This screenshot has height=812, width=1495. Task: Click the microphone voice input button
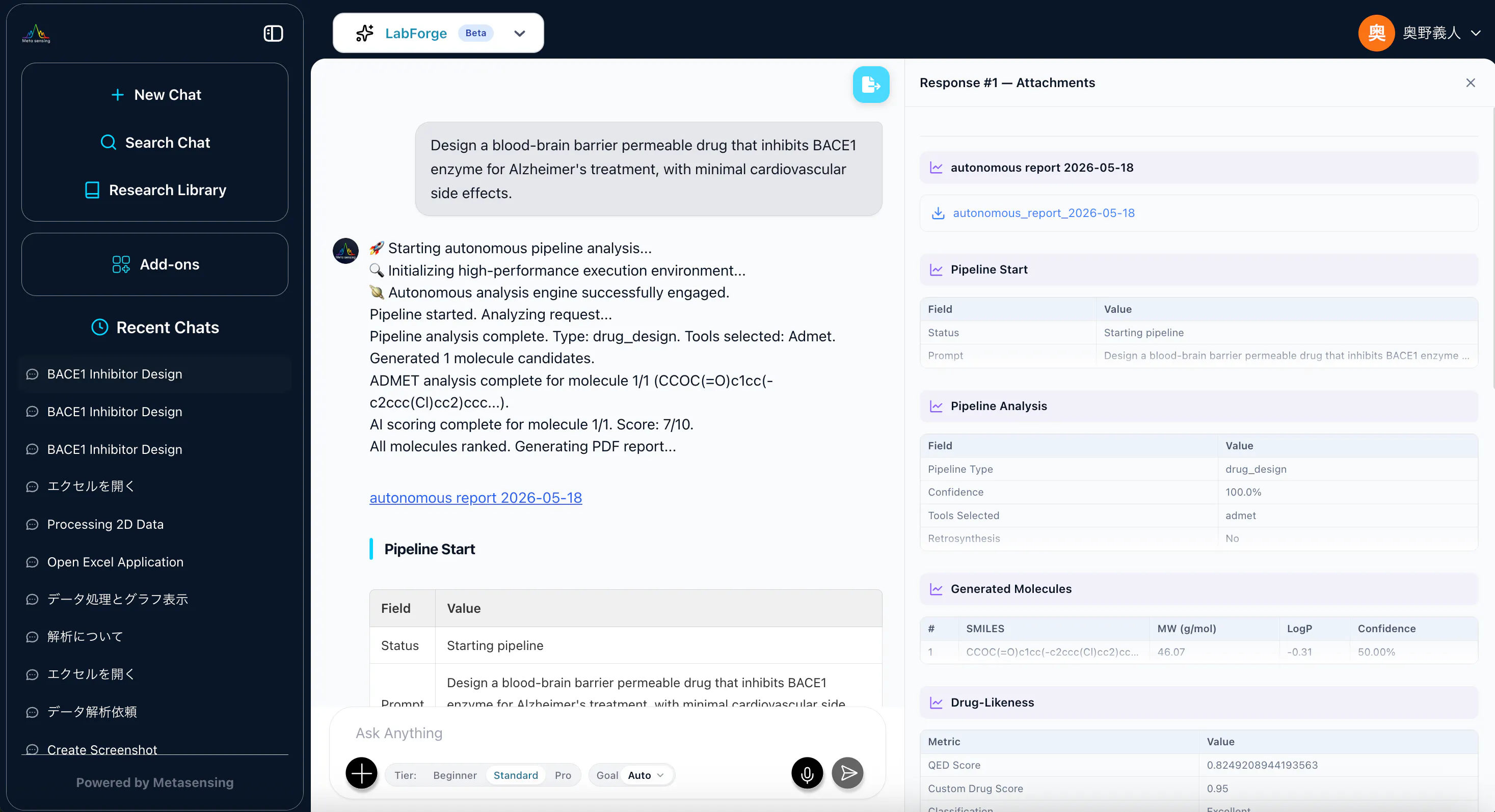[807, 773]
